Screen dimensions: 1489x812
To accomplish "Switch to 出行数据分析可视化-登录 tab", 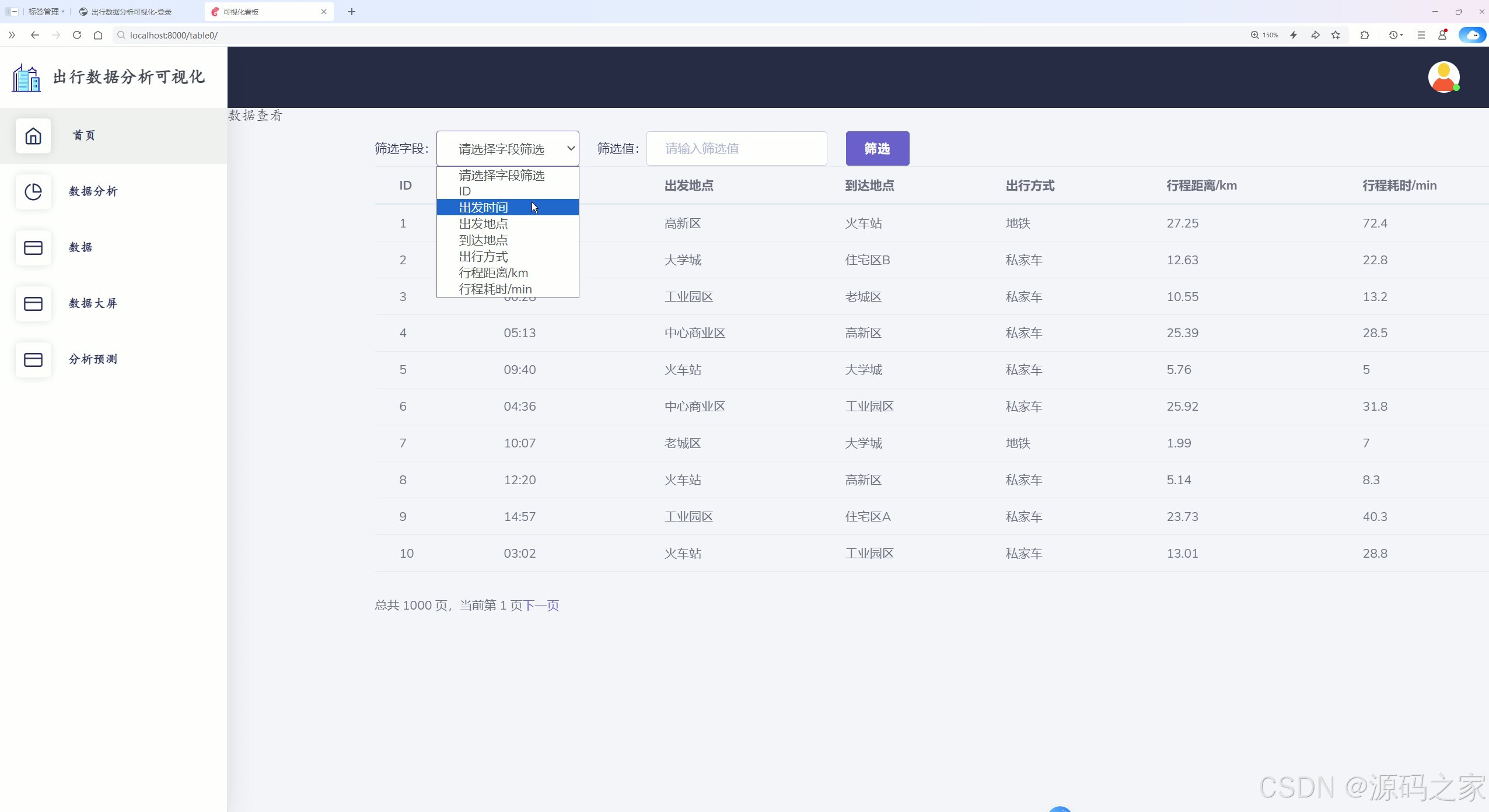I will pyautogui.click(x=131, y=12).
